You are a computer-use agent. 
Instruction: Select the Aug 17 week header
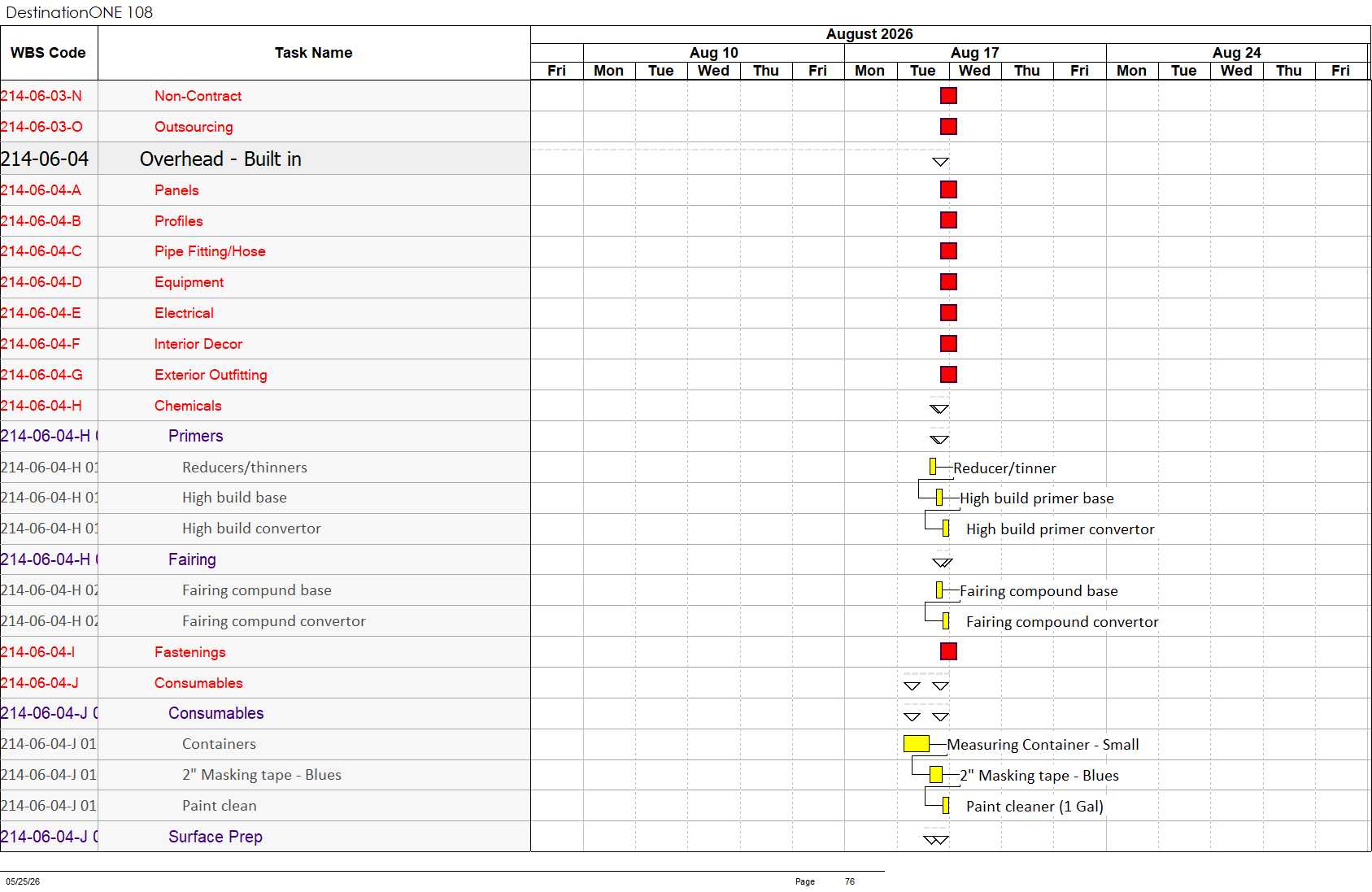pos(975,52)
